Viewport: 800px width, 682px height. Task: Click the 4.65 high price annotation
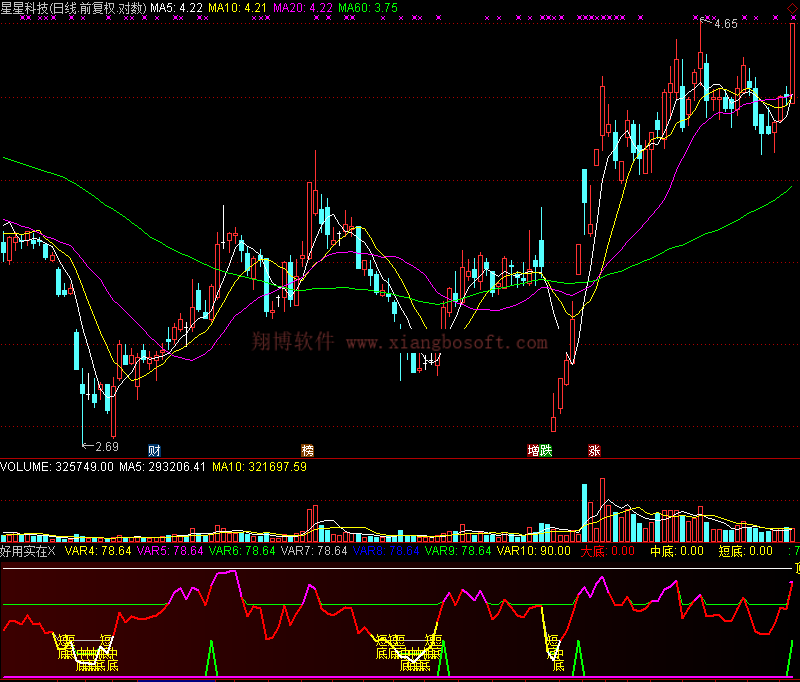tap(726, 23)
